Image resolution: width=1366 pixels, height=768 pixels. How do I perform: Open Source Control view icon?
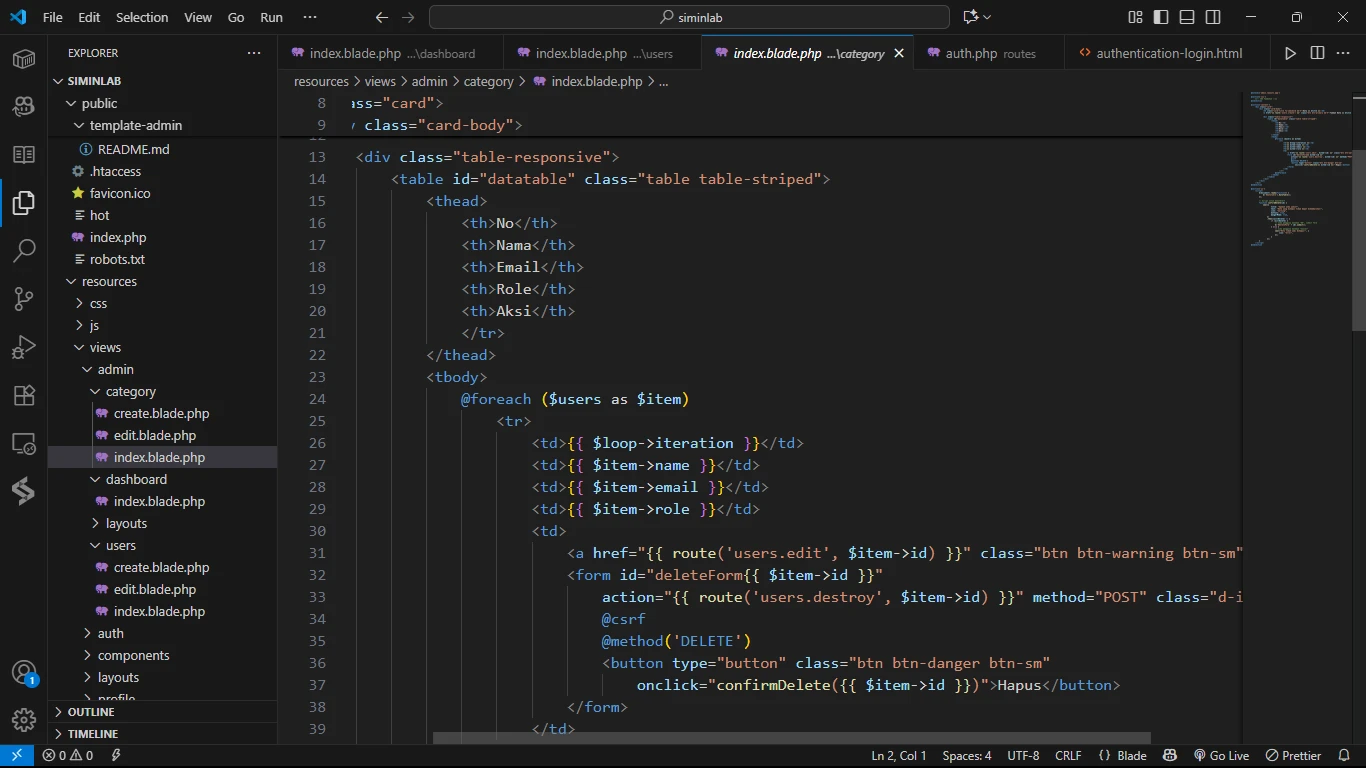(x=24, y=298)
